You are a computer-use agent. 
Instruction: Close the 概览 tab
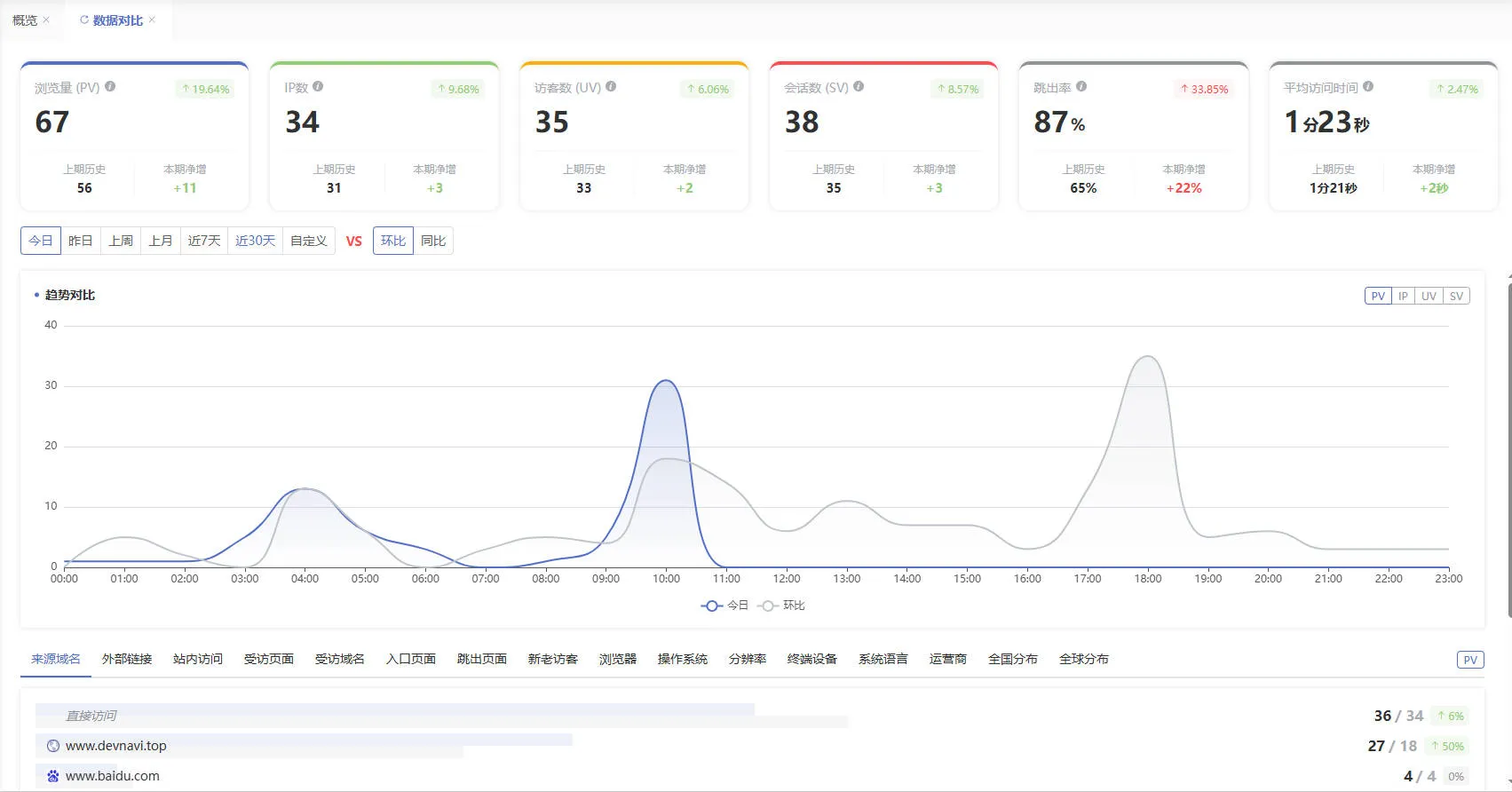(x=46, y=20)
